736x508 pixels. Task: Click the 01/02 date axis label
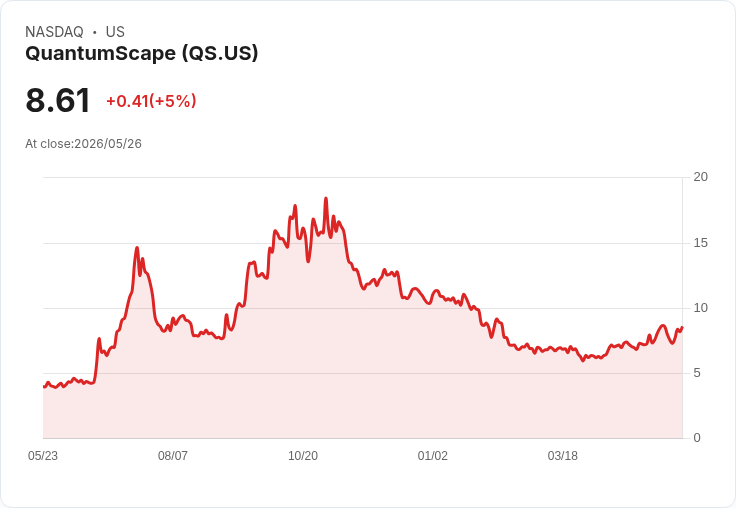(432, 455)
